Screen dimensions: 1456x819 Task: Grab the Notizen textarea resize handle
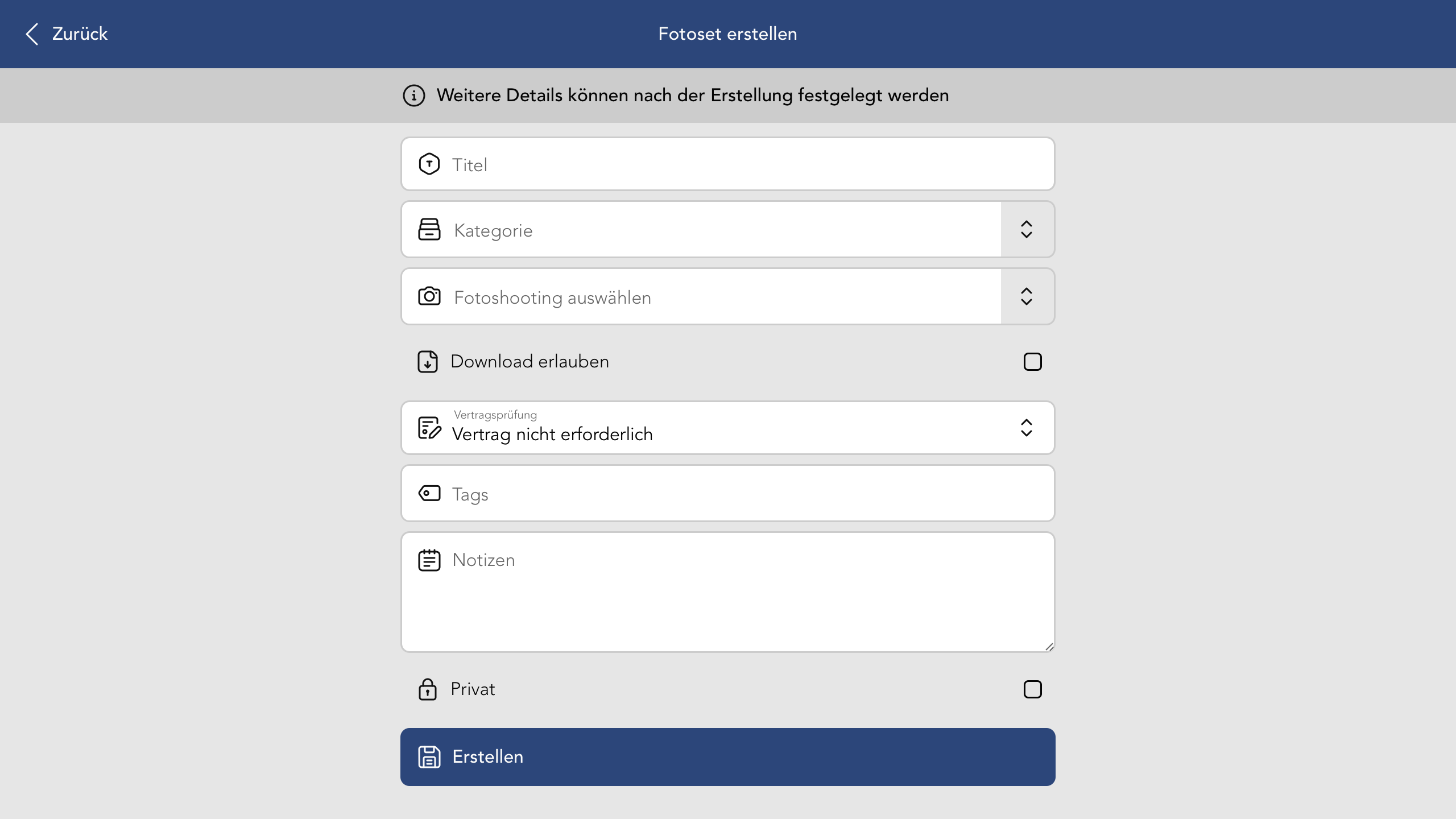pos(1049,647)
